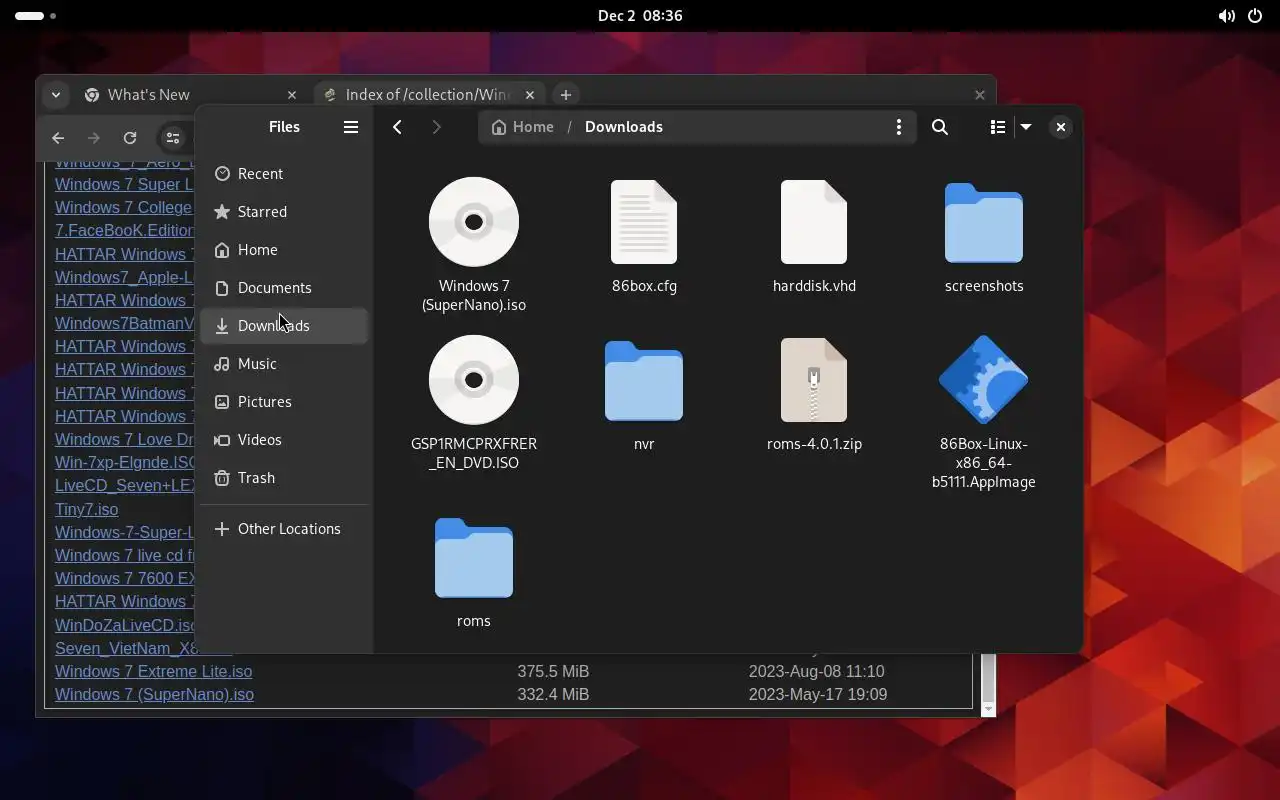Open Music in the sidebar

pos(284,364)
